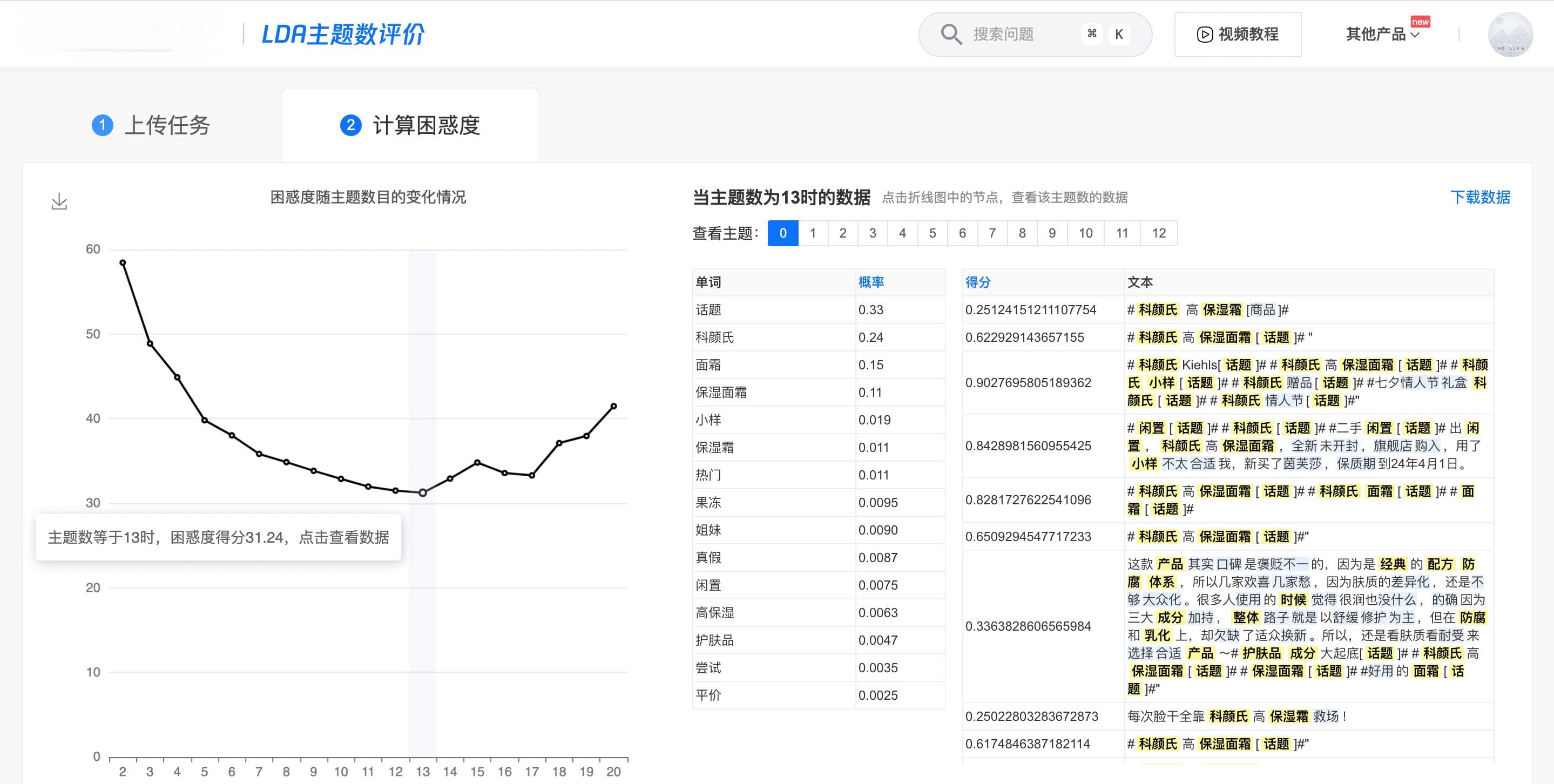Select topic 8 in 查看主题
1554x784 pixels.
click(1022, 233)
